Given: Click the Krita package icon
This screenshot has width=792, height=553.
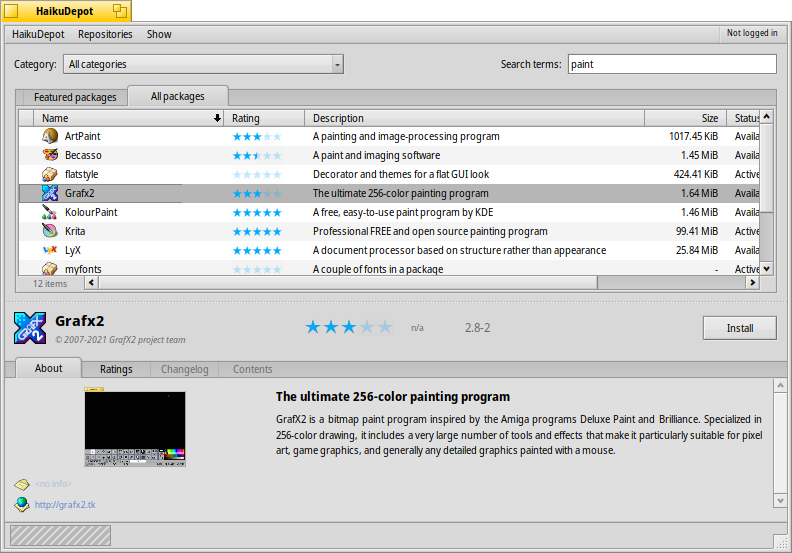Looking at the screenshot, I should coord(50,231).
